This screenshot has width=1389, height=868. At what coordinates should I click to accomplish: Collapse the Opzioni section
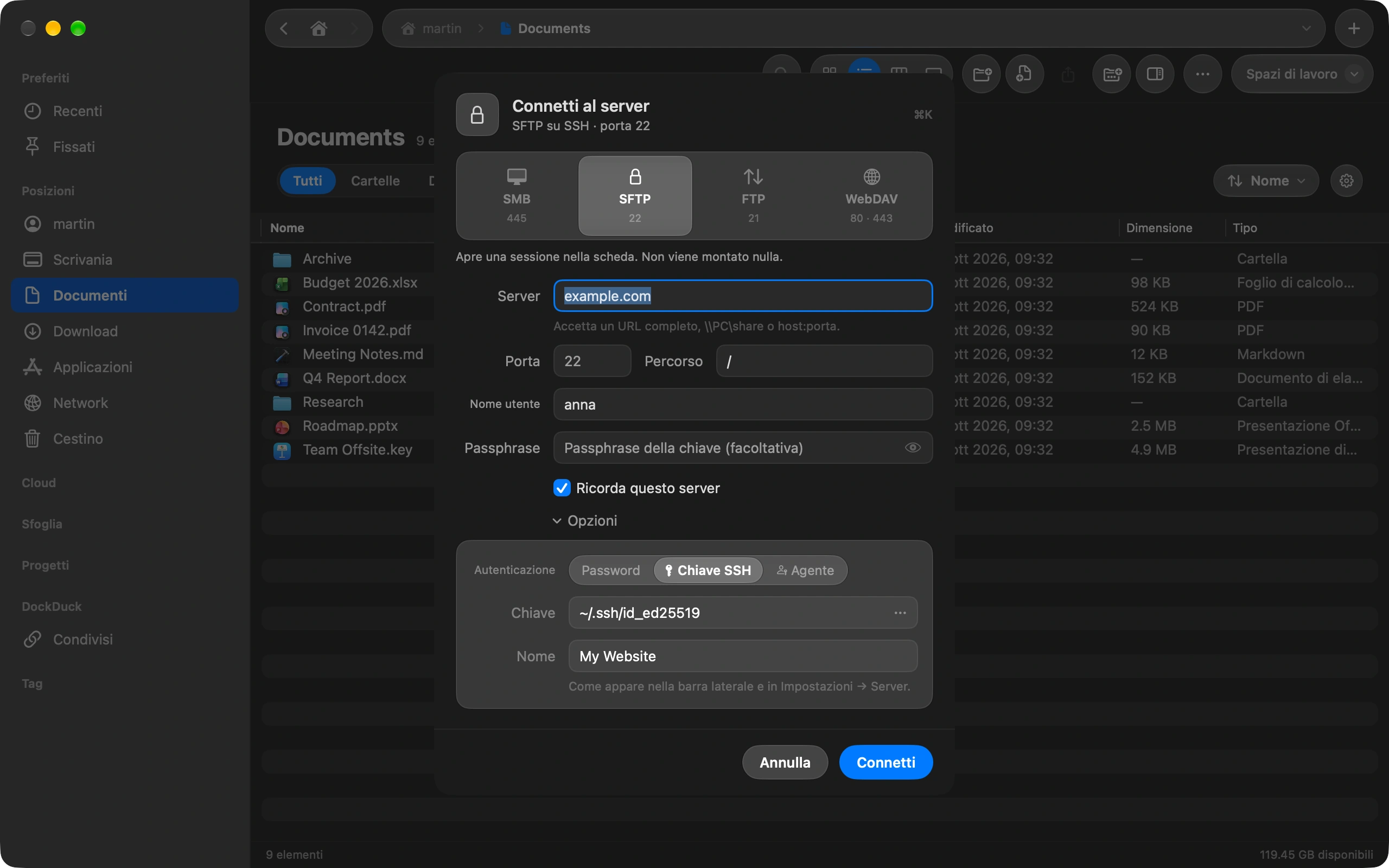[x=585, y=521]
